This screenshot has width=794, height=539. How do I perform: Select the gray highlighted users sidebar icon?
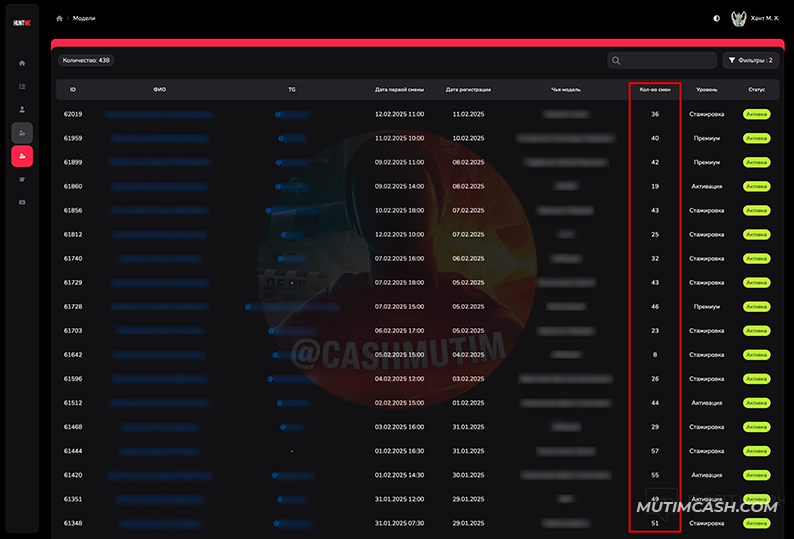click(x=22, y=132)
